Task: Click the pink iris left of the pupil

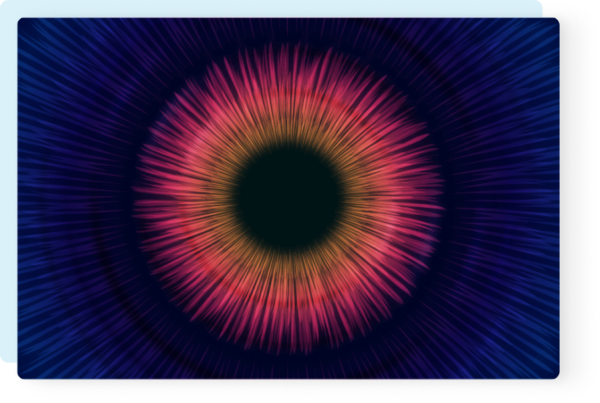Action: 175,198
